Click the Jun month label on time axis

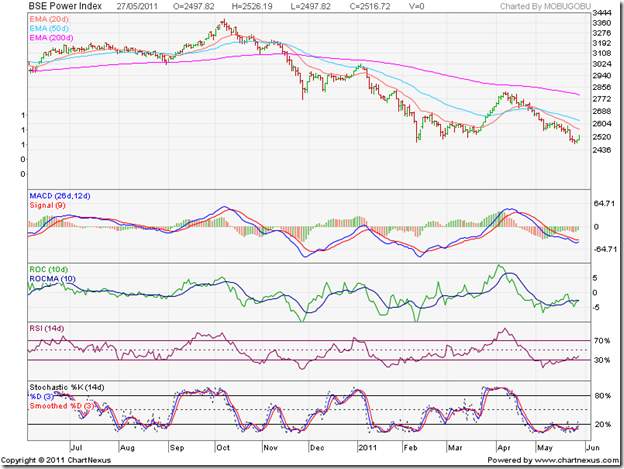593,448
